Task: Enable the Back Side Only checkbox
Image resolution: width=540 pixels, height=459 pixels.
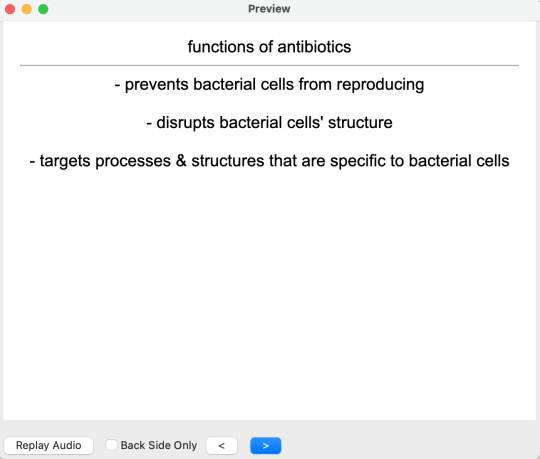Action: tap(111, 445)
